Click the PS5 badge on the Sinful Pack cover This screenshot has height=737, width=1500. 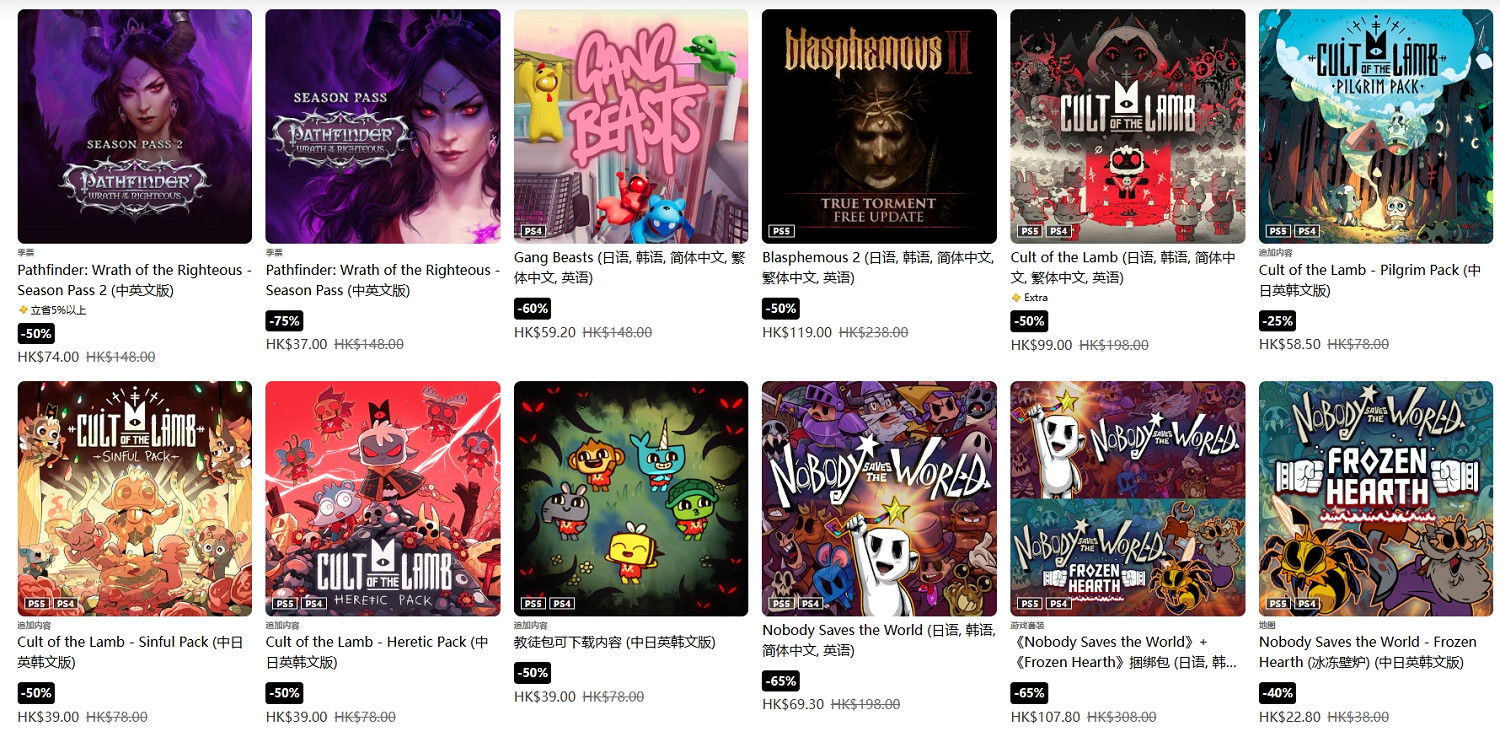[37, 603]
